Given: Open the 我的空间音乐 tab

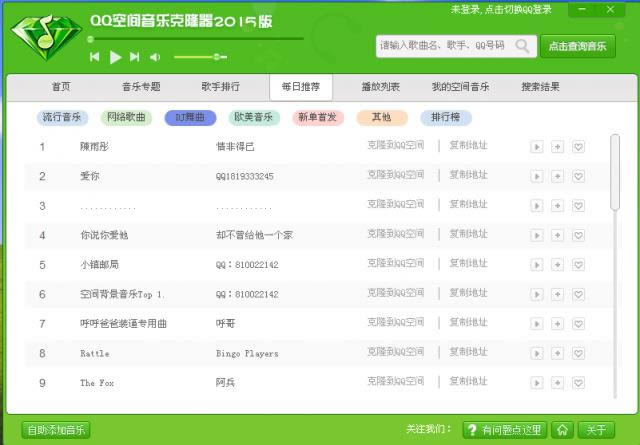Looking at the screenshot, I should point(460,87).
